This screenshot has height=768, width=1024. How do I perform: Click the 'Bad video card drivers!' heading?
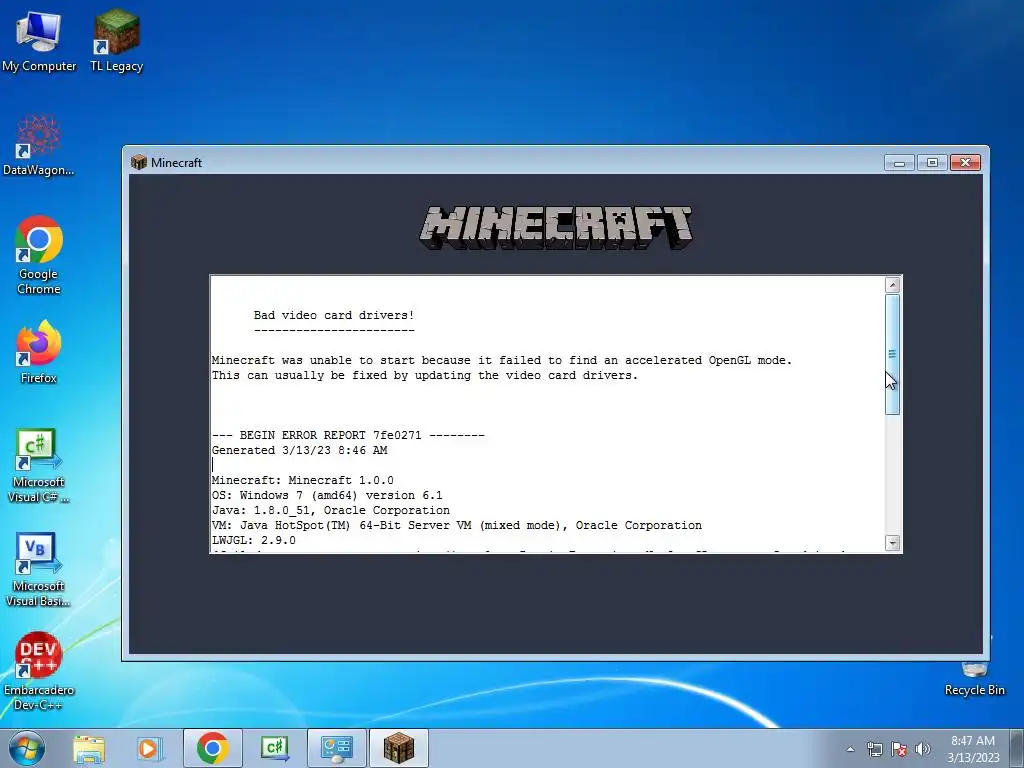(x=334, y=315)
